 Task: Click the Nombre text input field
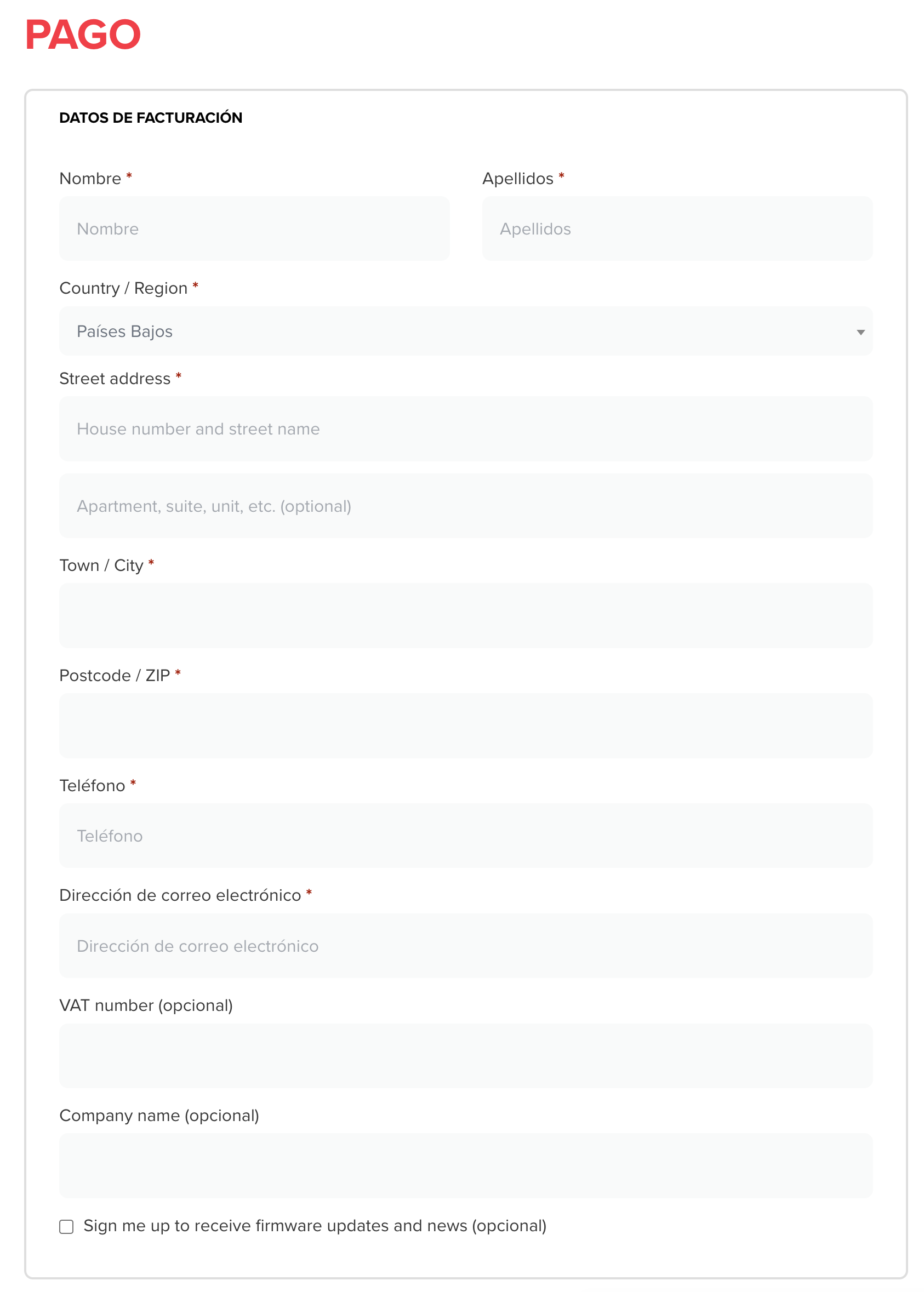[x=254, y=228]
